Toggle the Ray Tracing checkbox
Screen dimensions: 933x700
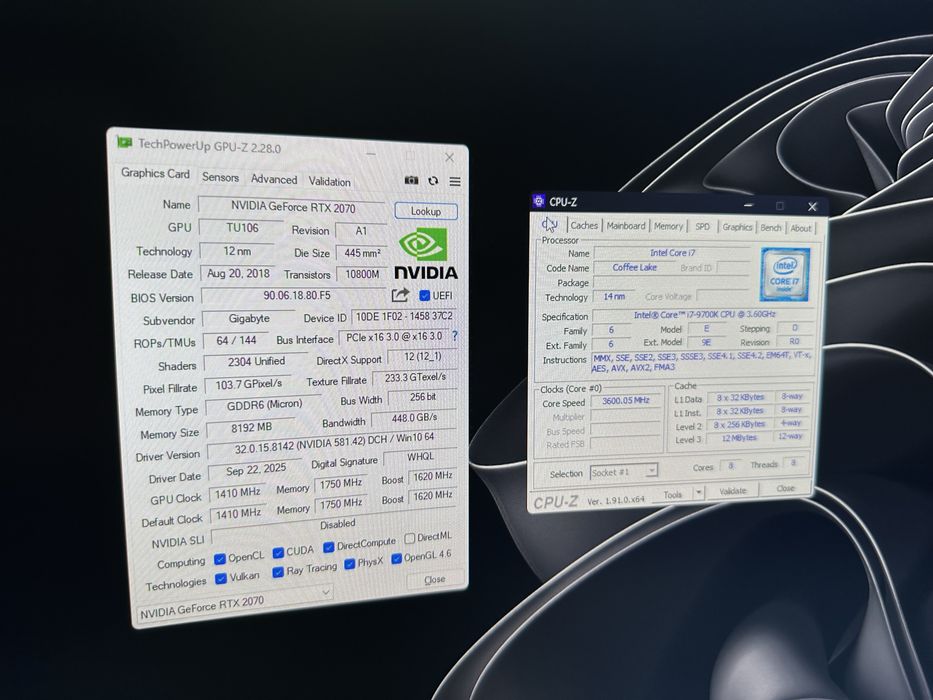click(x=278, y=571)
